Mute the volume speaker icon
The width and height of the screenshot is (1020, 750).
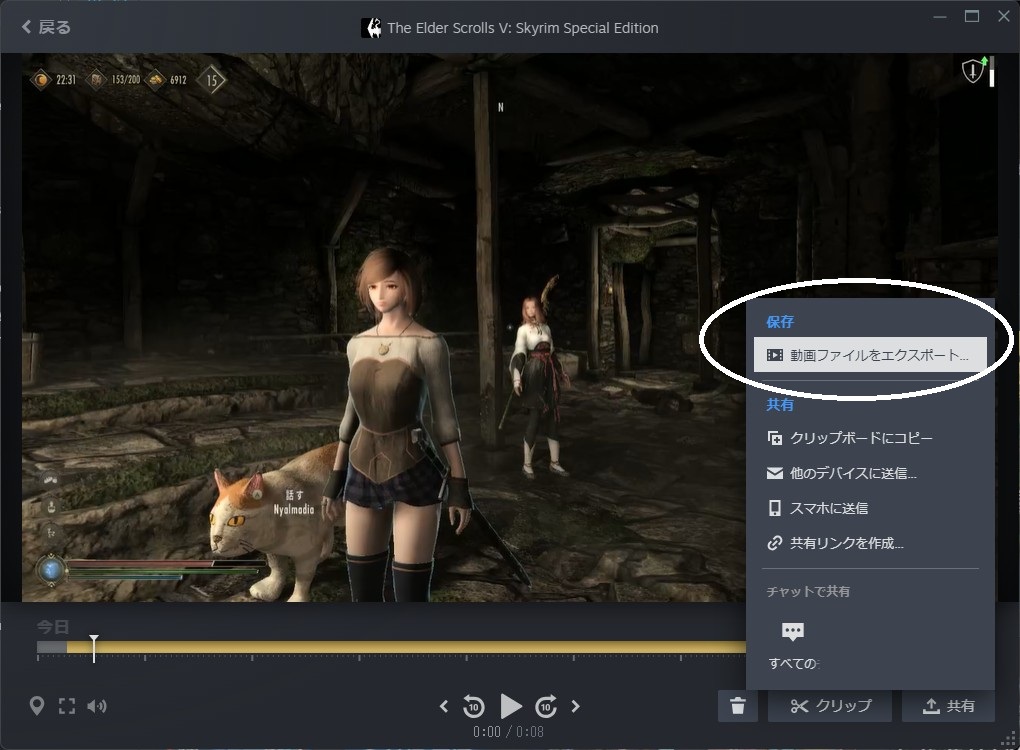pos(97,706)
